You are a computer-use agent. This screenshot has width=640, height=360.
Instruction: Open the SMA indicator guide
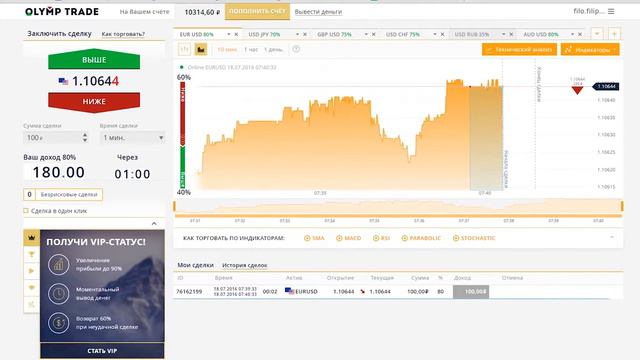click(314, 238)
